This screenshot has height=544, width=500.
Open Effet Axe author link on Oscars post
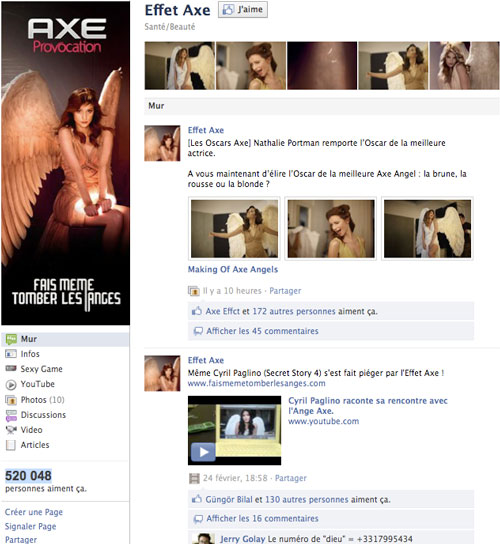point(206,130)
